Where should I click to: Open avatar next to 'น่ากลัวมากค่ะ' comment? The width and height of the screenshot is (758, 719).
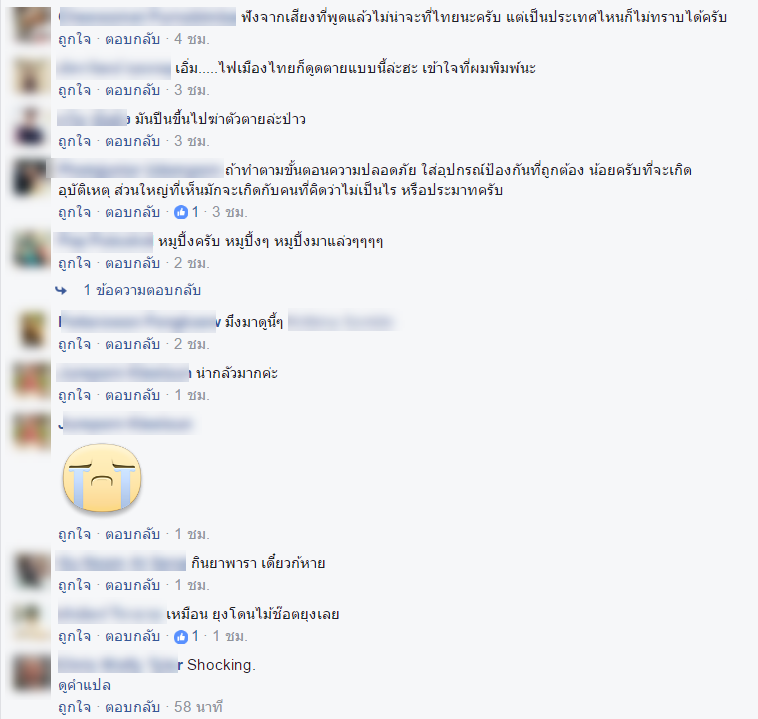pos(31,380)
